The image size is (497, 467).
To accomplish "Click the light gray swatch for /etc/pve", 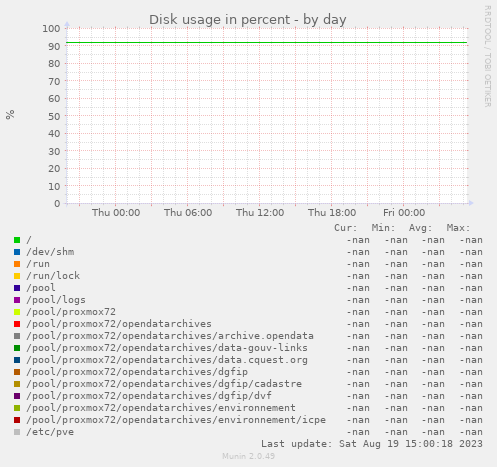I will pos(17,432).
